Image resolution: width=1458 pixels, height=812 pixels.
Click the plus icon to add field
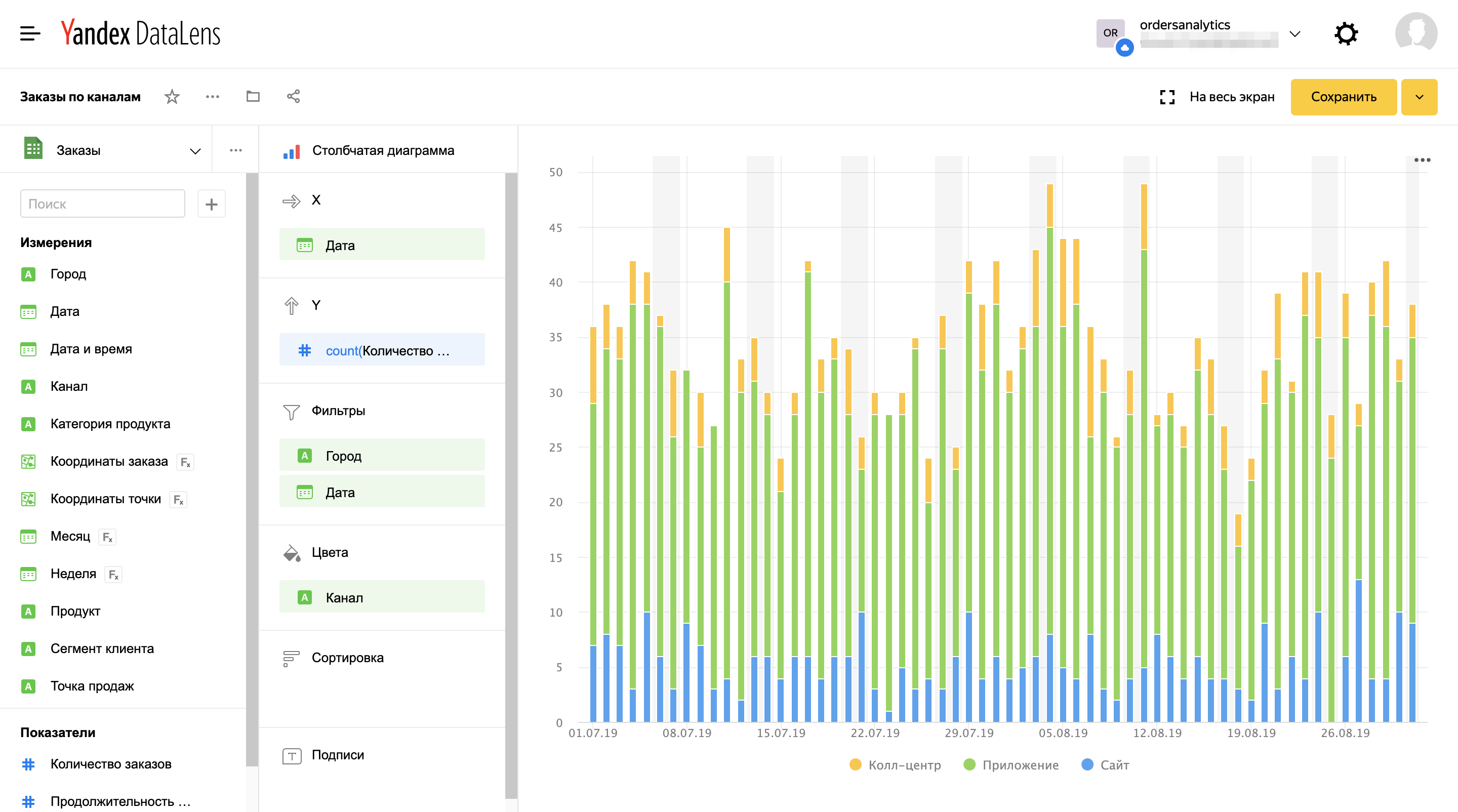tap(211, 204)
